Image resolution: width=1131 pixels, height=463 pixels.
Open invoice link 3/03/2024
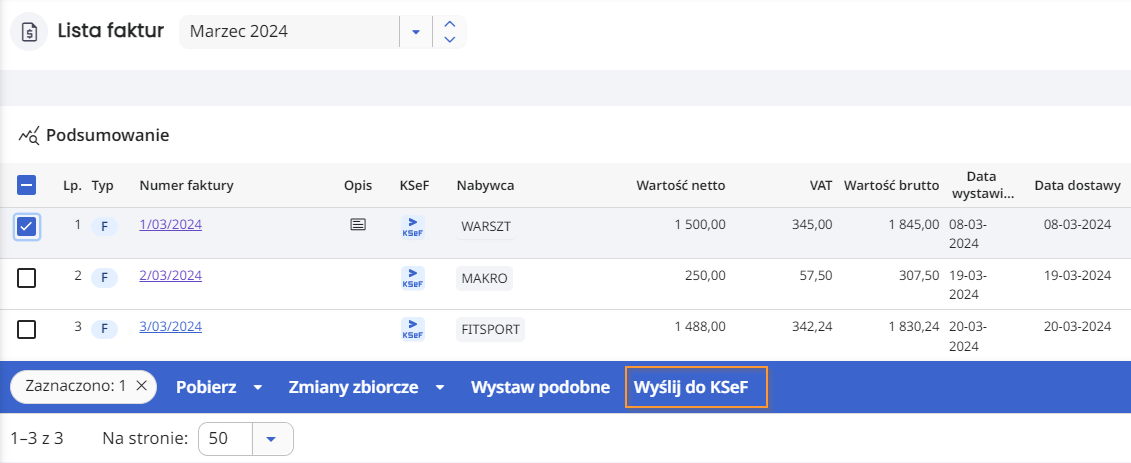[171, 327]
